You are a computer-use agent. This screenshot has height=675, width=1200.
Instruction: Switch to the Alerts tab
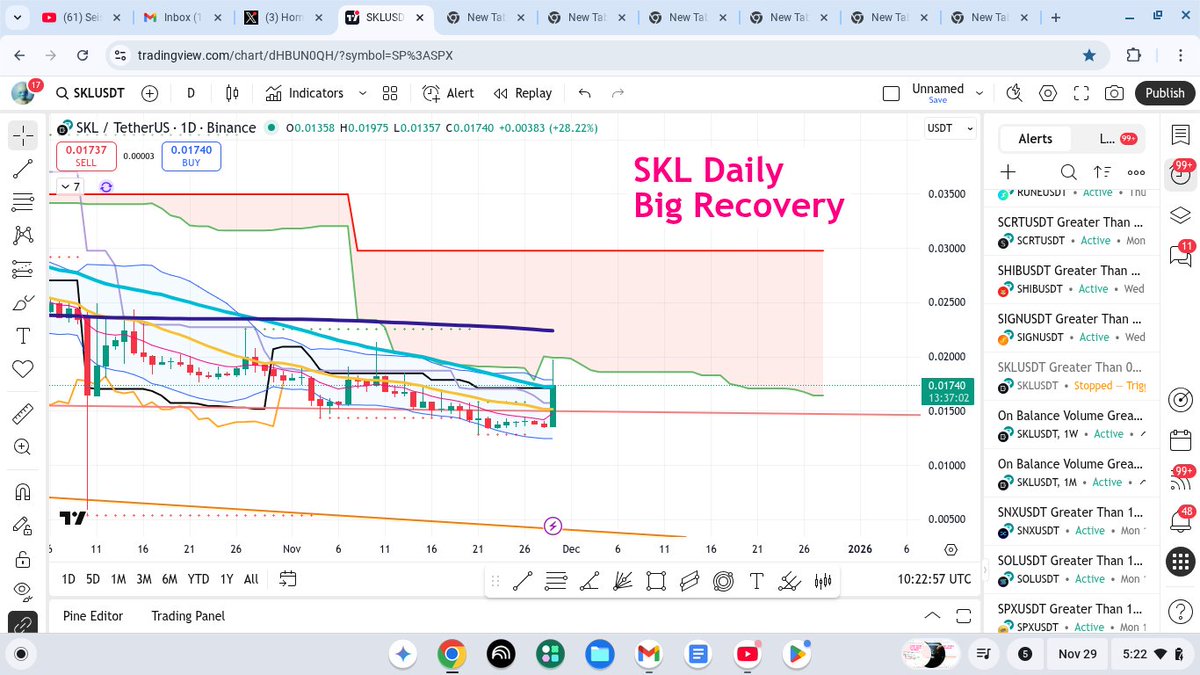[1035, 139]
